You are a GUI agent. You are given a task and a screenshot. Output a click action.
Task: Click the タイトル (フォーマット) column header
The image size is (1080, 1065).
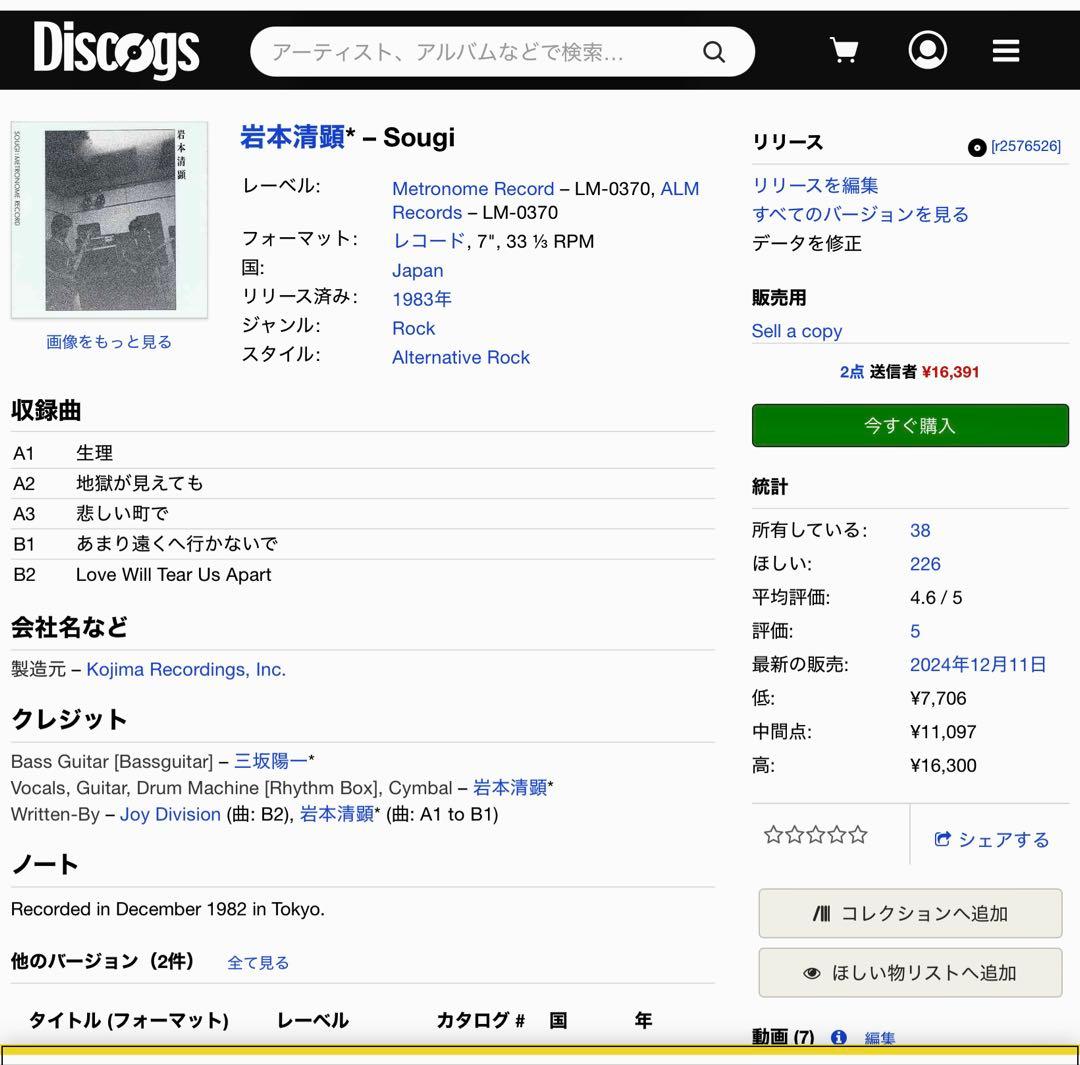pyautogui.click(x=129, y=1020)
